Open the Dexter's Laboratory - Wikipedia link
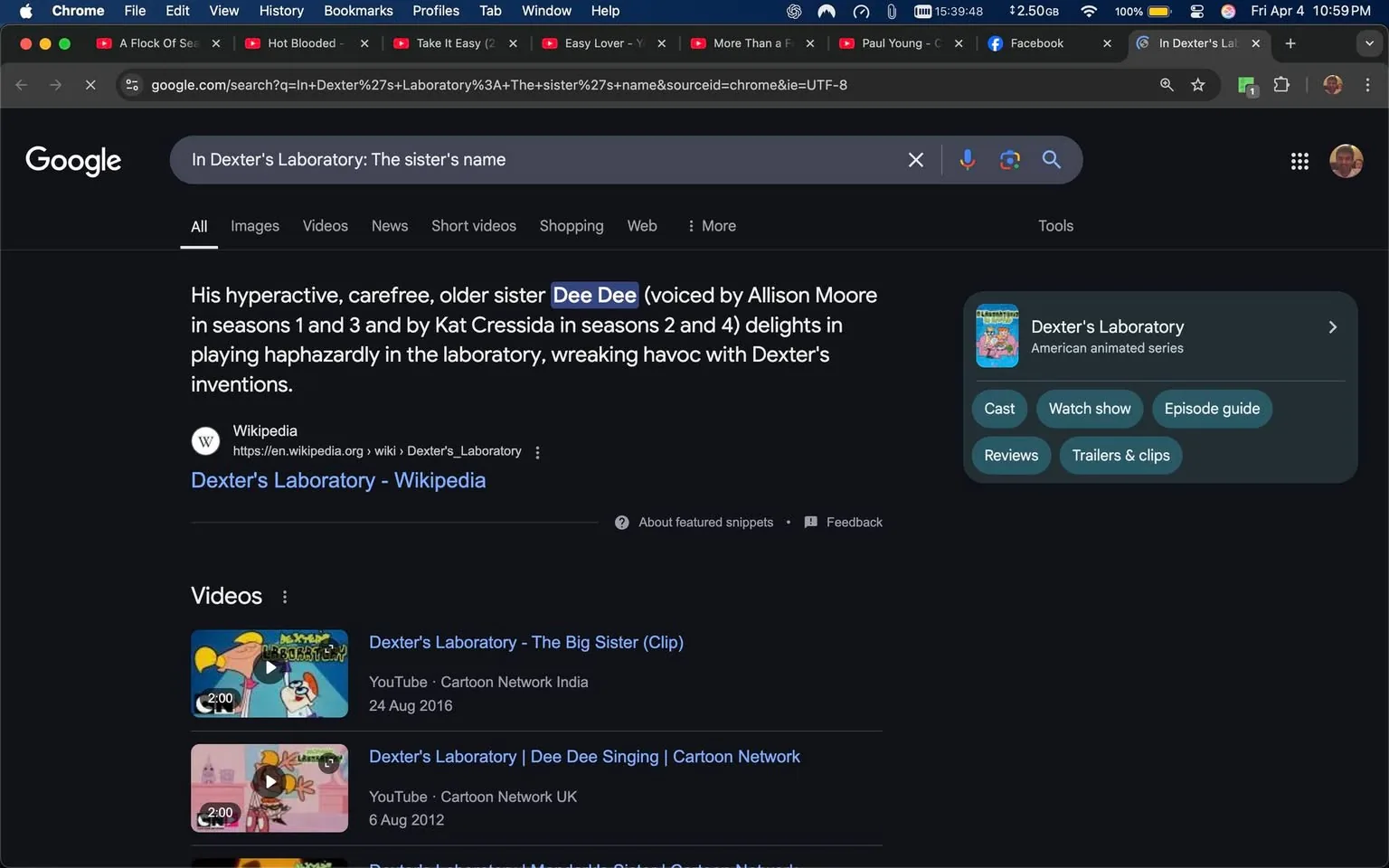1389x868 pixels. [338, 480]
